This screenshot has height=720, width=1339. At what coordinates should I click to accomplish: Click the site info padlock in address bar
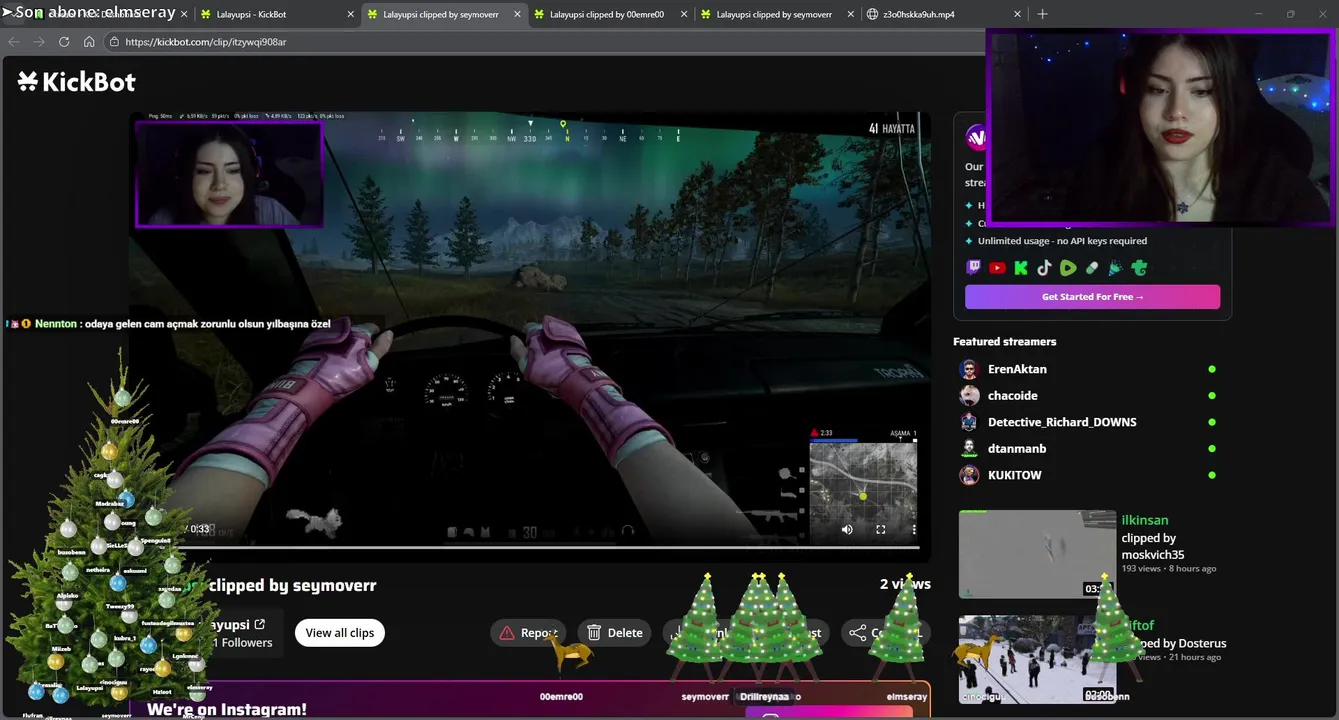(x=114, y=42)
